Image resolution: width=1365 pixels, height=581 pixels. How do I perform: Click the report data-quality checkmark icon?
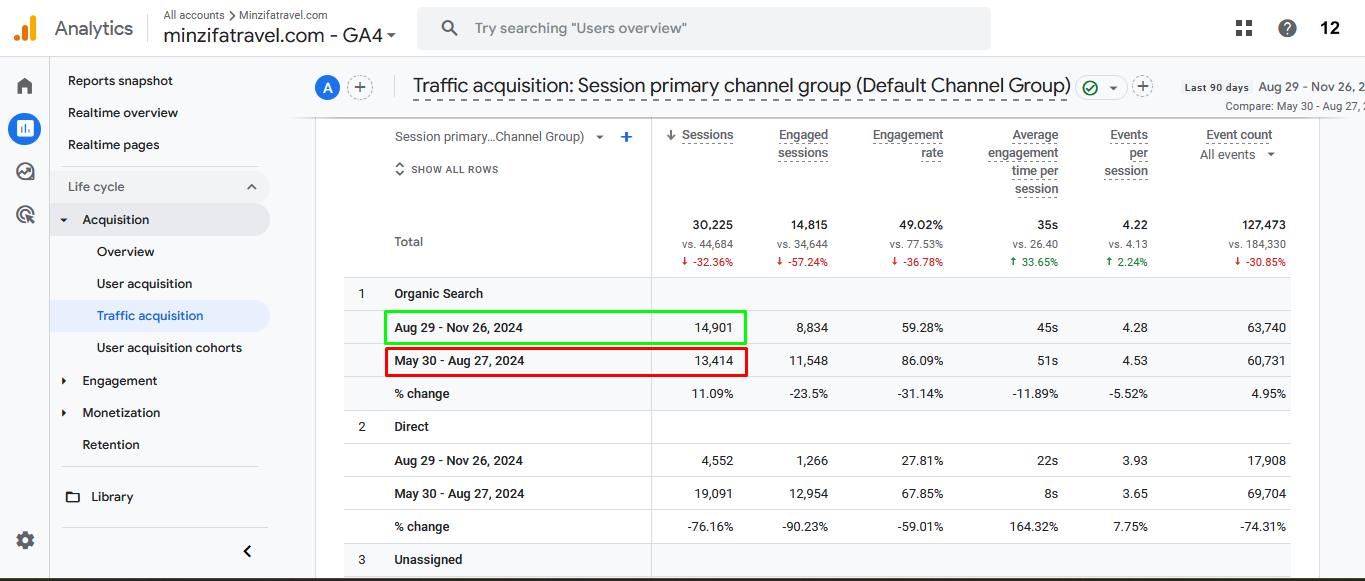click(x=1090, y=87)
